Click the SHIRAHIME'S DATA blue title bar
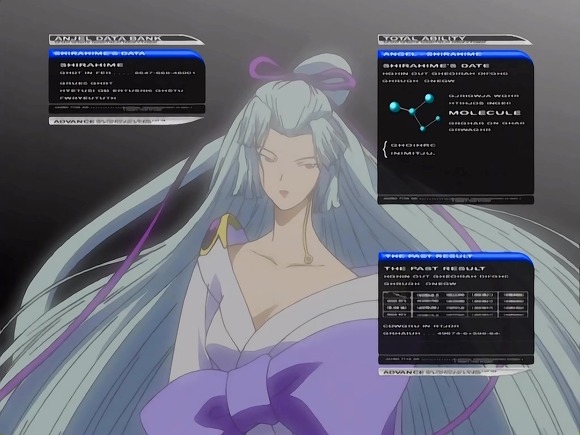Viewport: 580px width, 435px height. coord(126,54)
